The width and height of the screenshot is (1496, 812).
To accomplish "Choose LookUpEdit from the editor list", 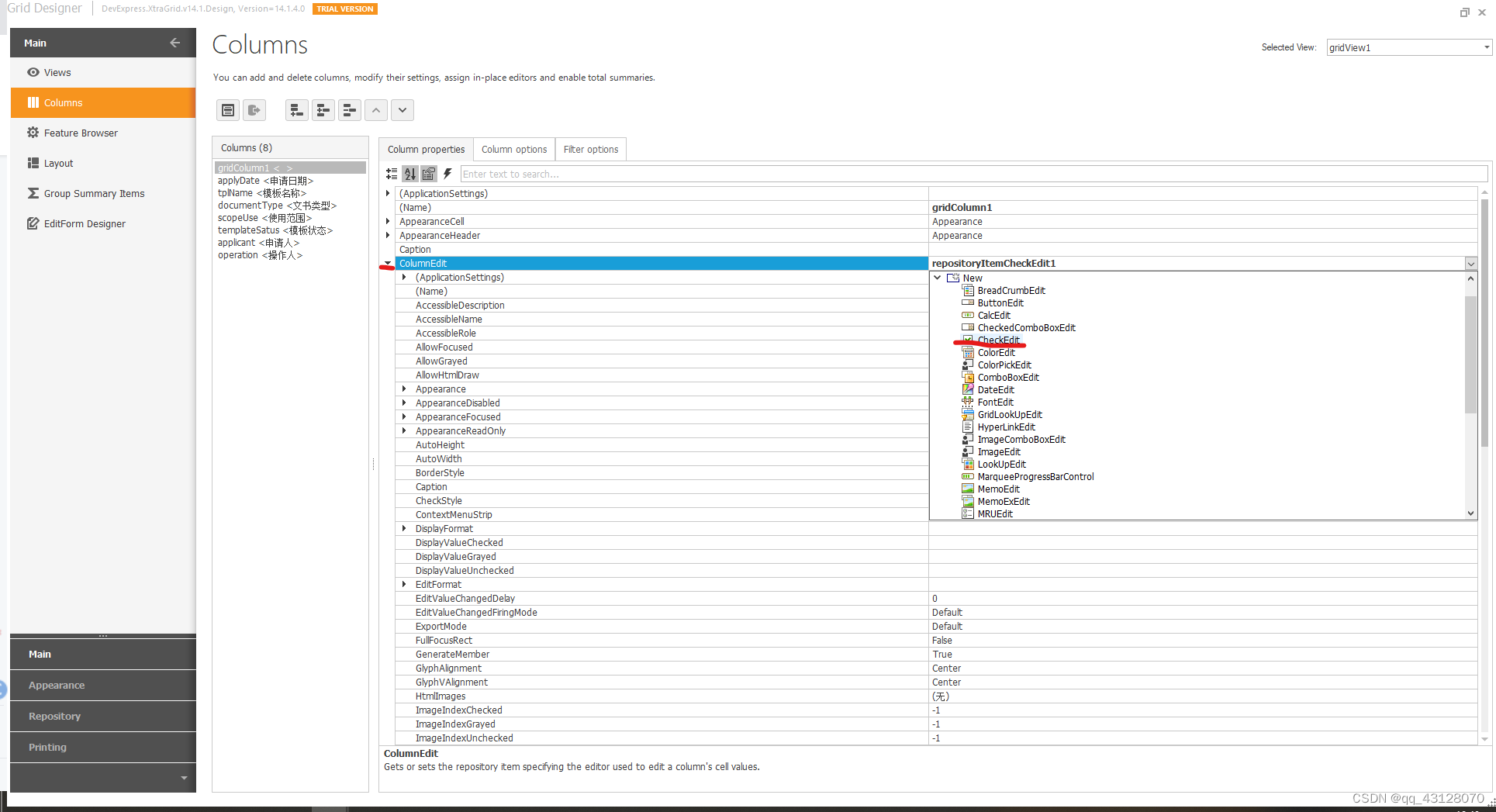I will [x=1001, y=465].
